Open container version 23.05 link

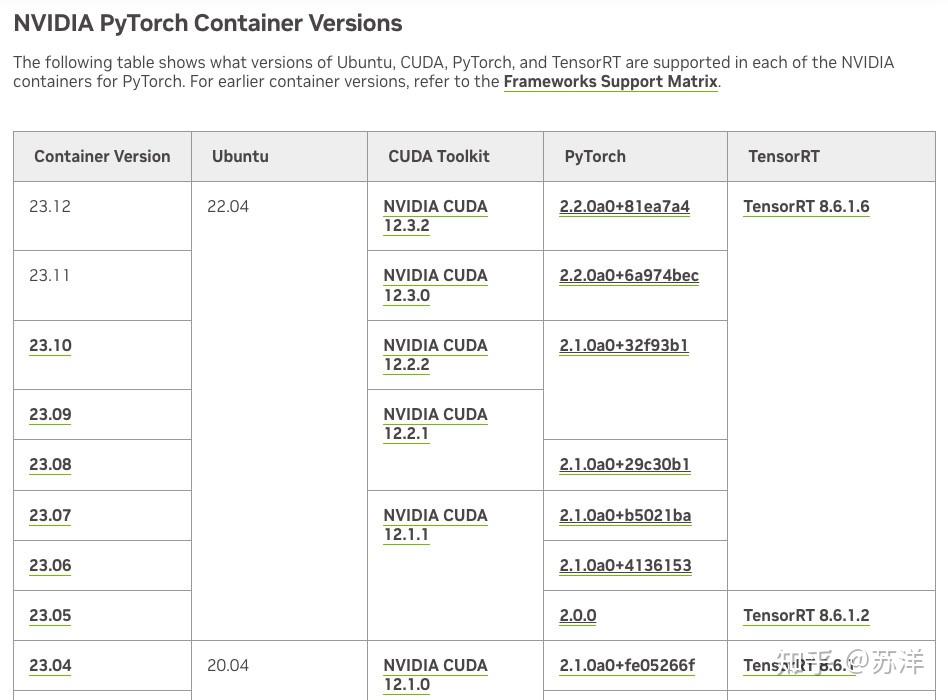point(50,615)
